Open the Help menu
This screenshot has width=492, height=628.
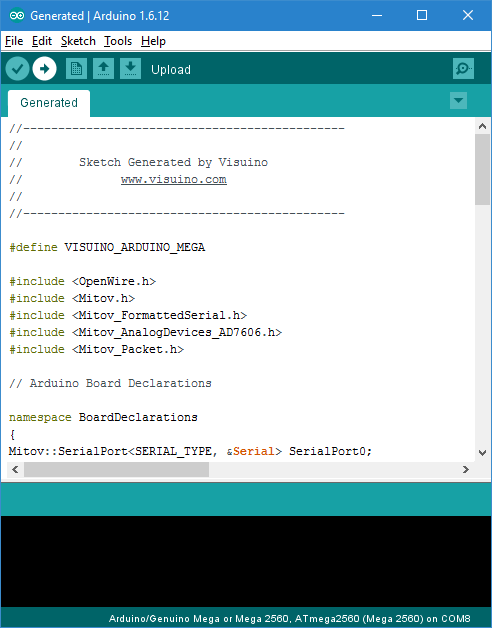click(x=153, y=41)
